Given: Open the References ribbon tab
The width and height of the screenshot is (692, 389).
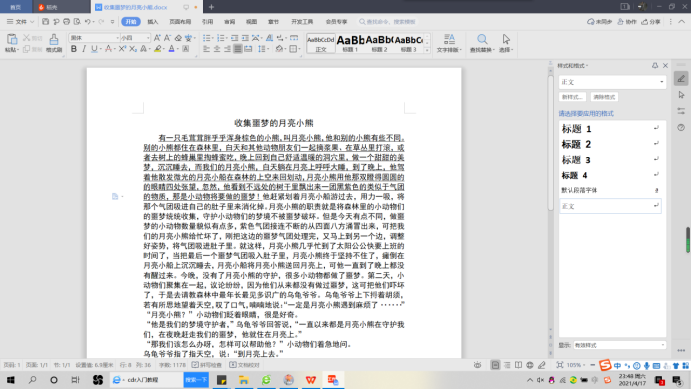Looking at the screenshot, I should 207,22.
